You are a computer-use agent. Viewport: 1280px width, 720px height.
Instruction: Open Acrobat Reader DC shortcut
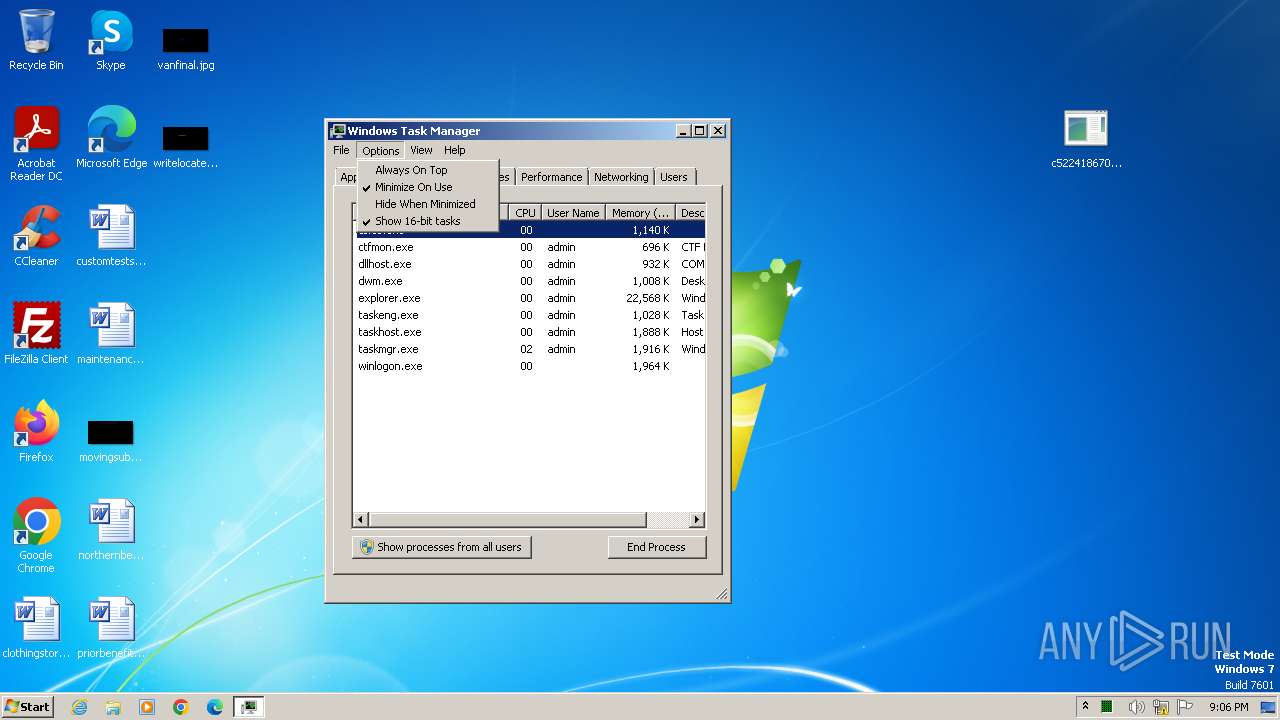pyautogui.click(x=36, y=144)
